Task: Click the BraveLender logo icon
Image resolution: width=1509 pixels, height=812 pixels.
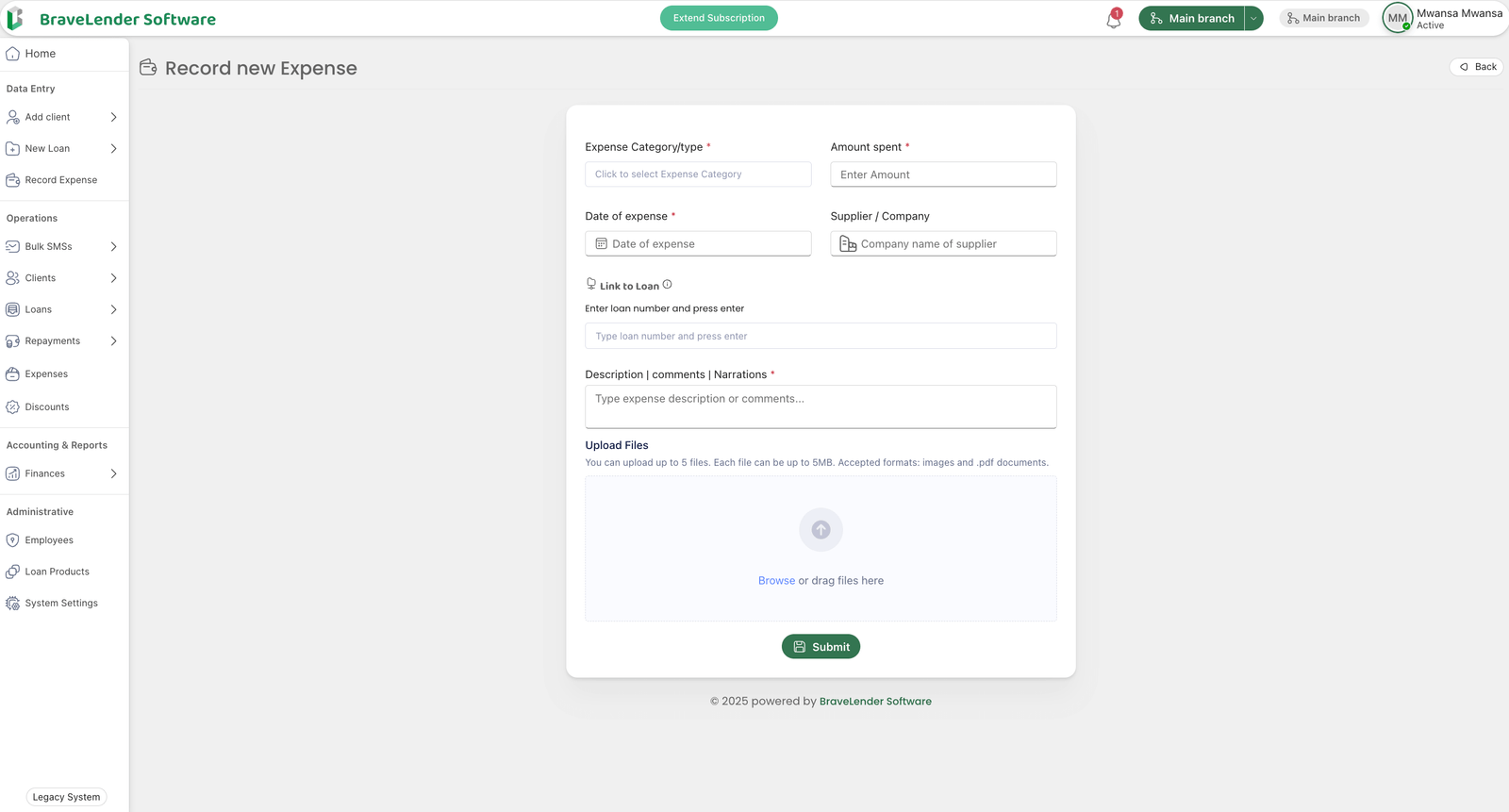Action: click(x=15, y=19)
